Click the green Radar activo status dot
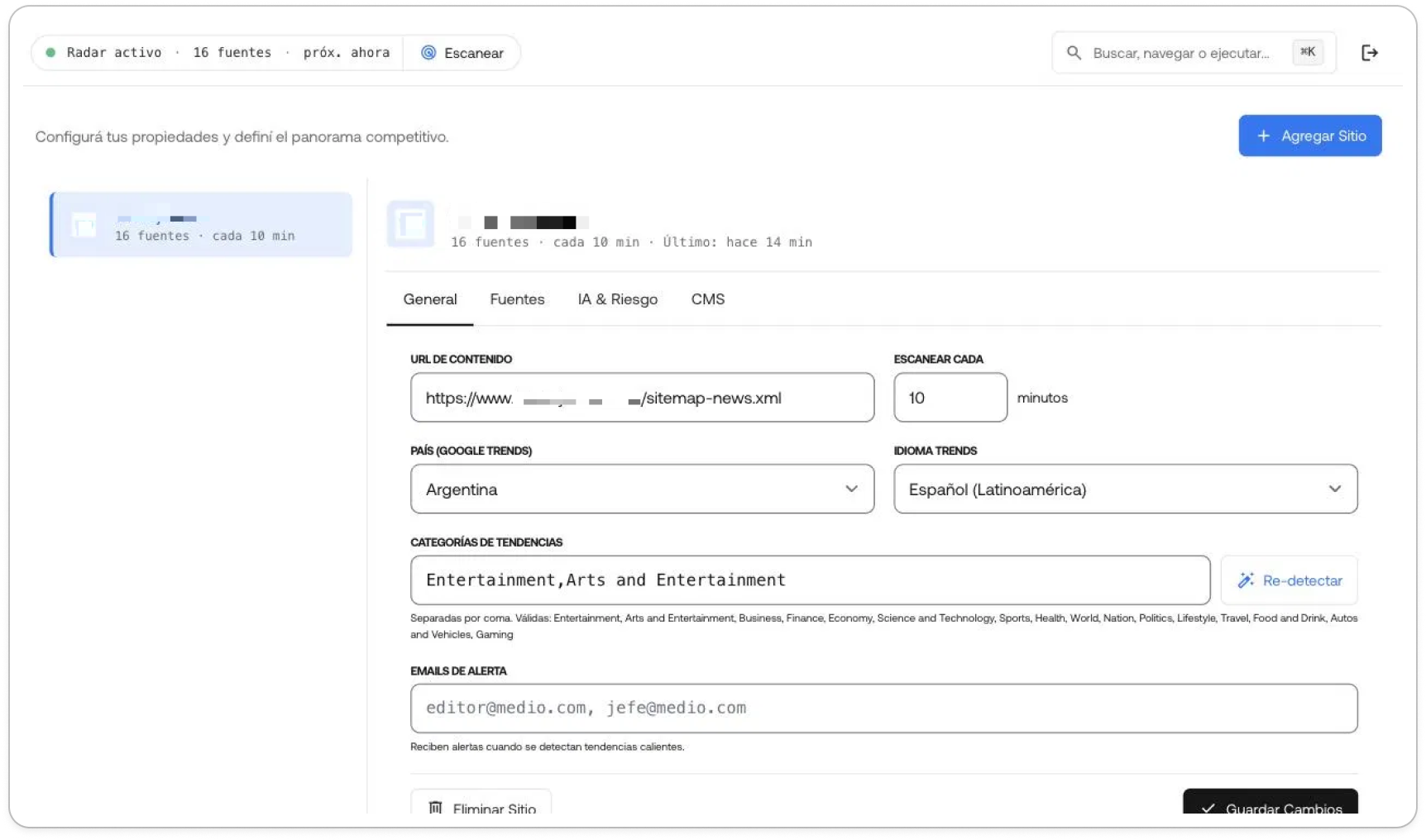Viewport: 1426px width, 840px height. (x=50, y=53)
